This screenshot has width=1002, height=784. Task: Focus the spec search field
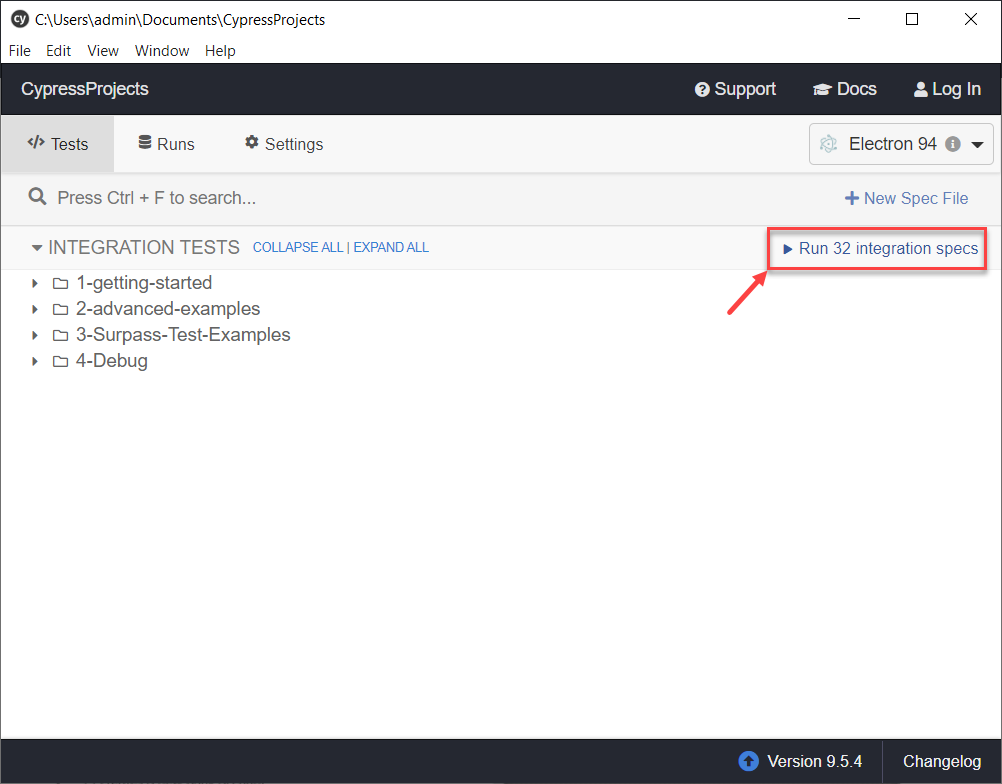(x=157, y=197)
